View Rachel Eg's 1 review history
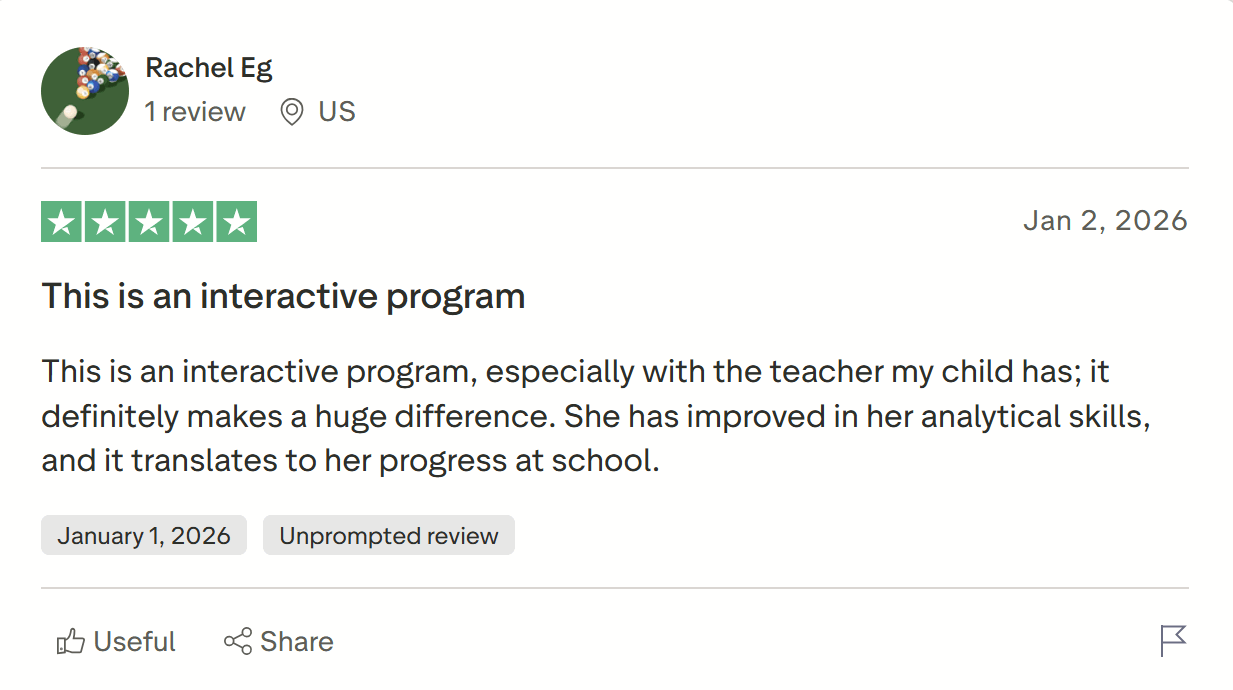 pos(195,111)
